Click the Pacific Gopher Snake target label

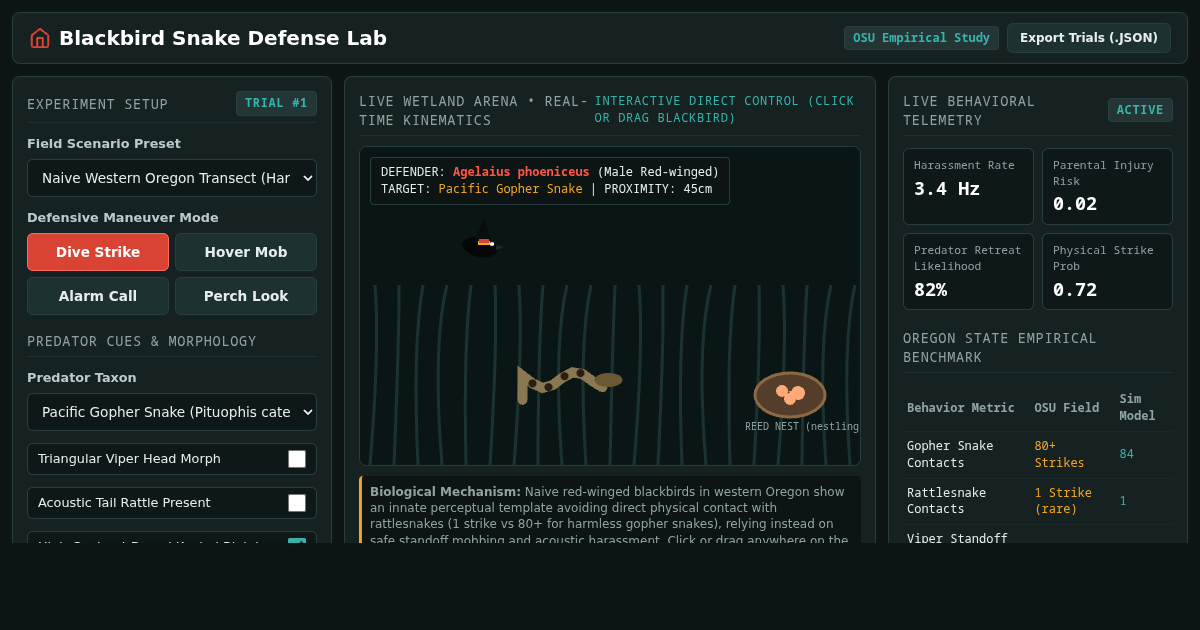[510, 189]
